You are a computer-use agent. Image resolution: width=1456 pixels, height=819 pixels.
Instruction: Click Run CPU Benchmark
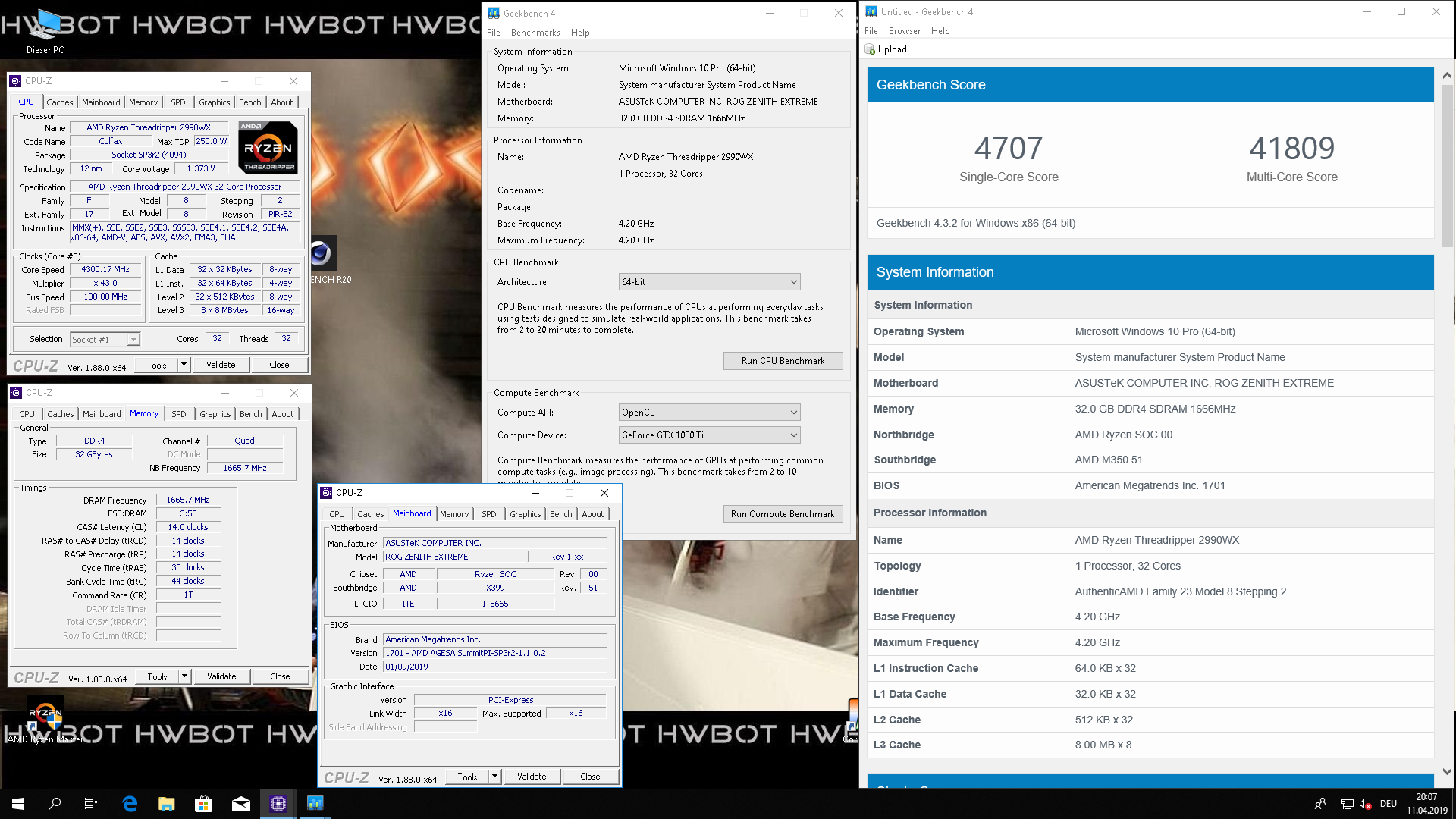(x=783, y=361)
